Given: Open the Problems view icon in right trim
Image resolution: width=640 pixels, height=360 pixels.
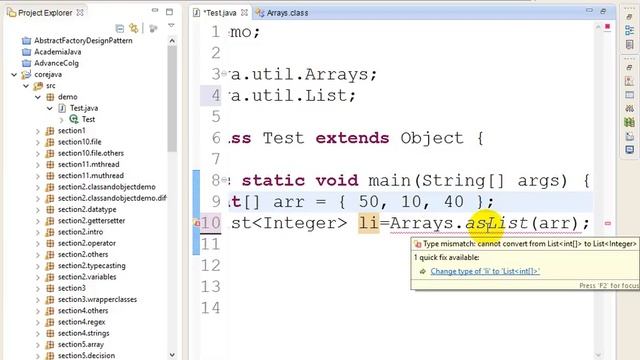Looking at the screenshot, I should [629, 81].
